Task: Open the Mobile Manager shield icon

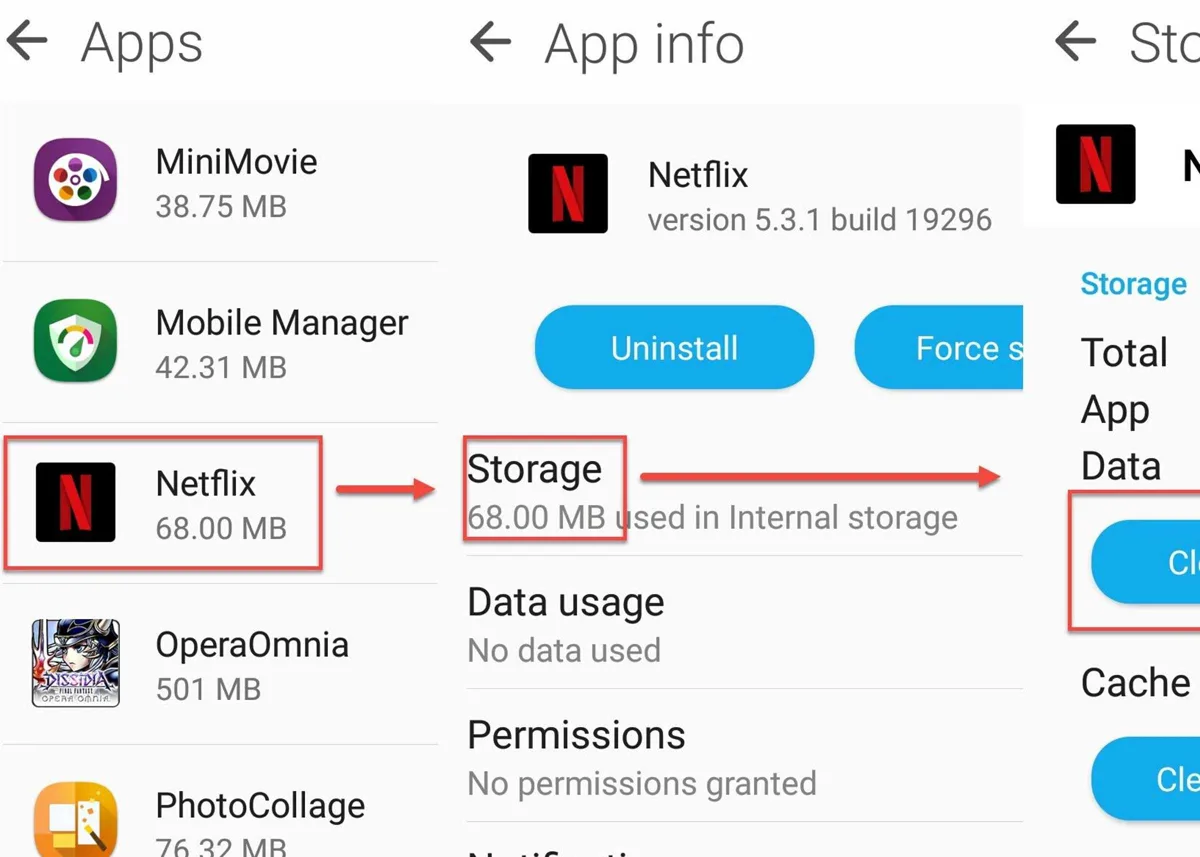Action: point(75,341)
